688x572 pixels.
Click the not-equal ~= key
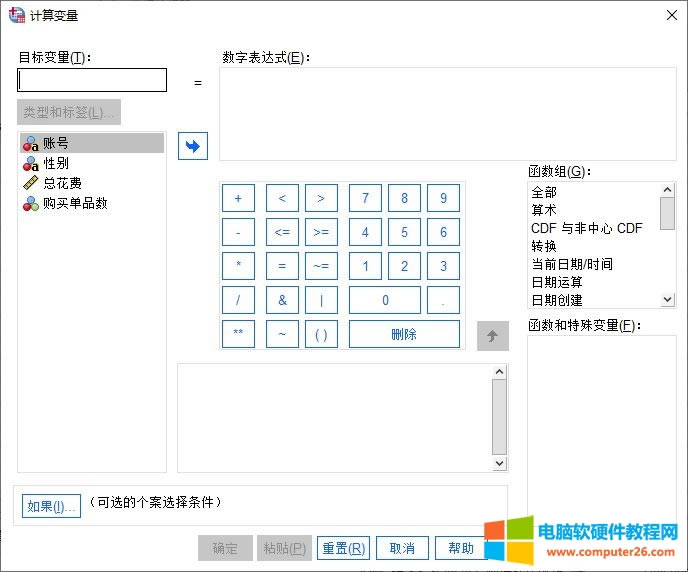coord(321,266)
